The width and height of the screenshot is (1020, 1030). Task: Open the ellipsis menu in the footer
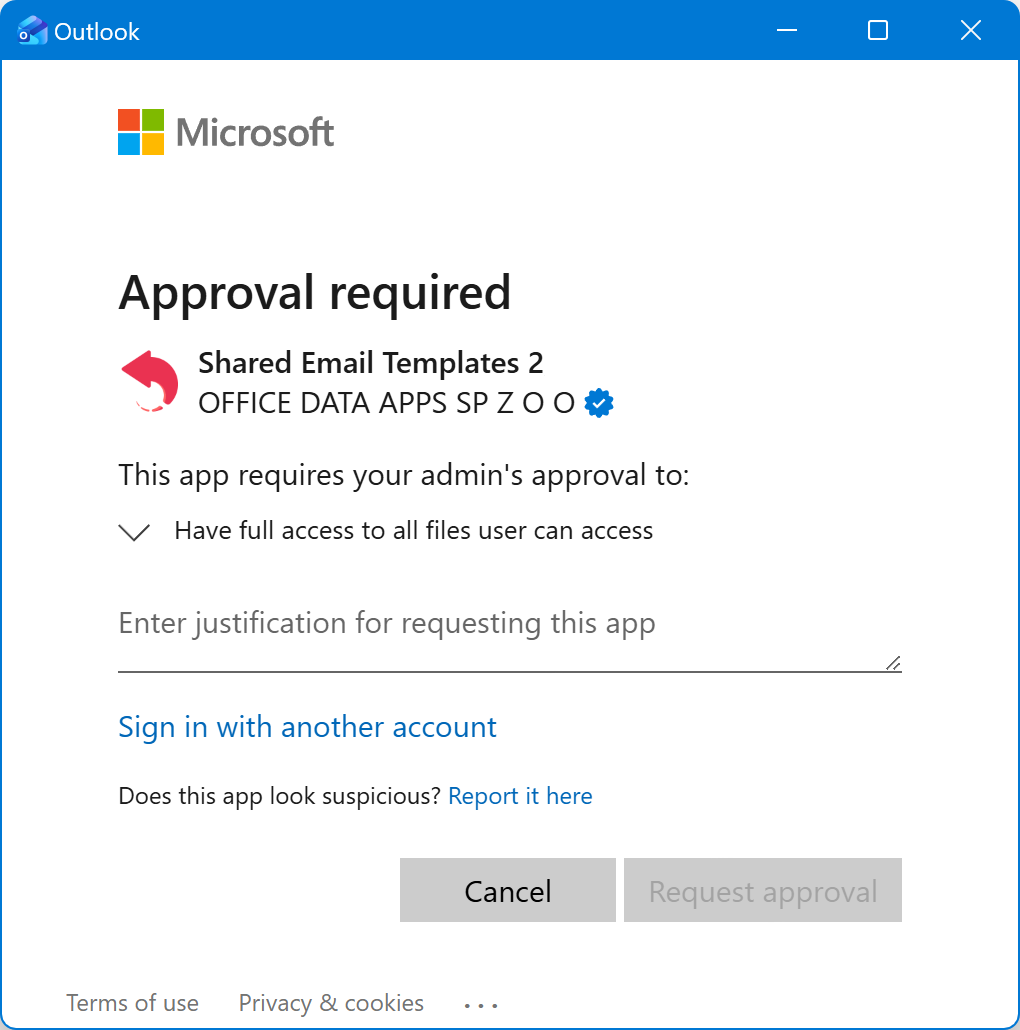(x=481, y=1003)
